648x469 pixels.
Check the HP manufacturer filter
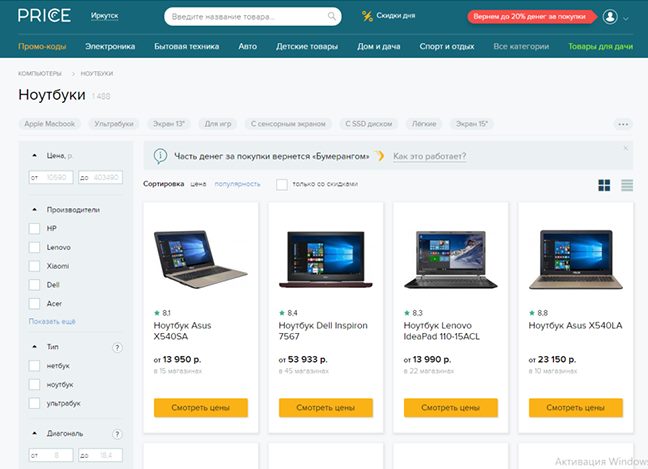[x=34, y=229]
